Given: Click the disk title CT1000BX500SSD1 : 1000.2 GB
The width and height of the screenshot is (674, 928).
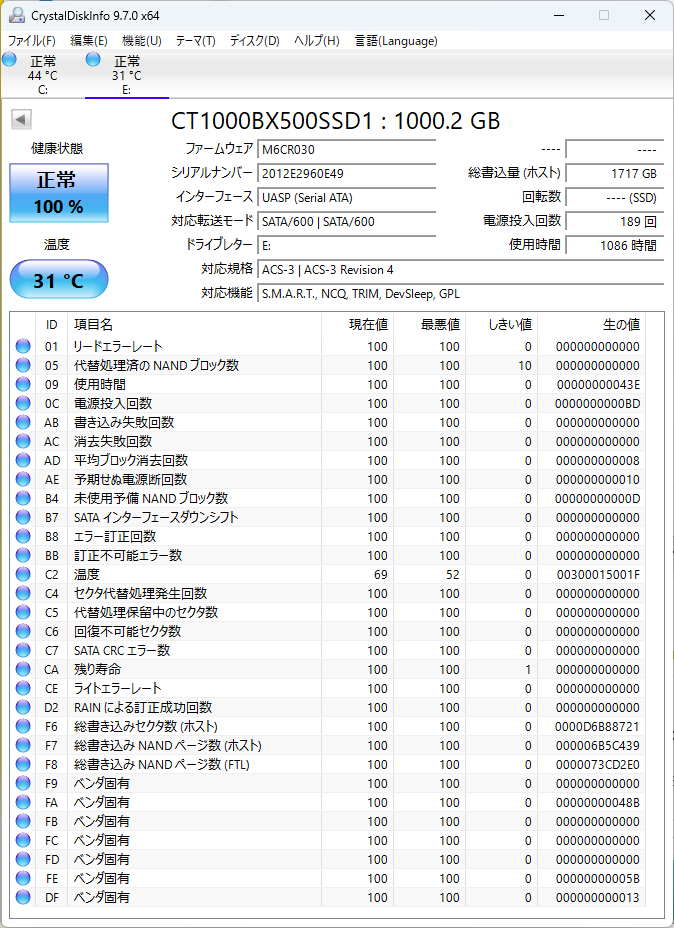Looking at the screenshot, I should coord(336,121).
